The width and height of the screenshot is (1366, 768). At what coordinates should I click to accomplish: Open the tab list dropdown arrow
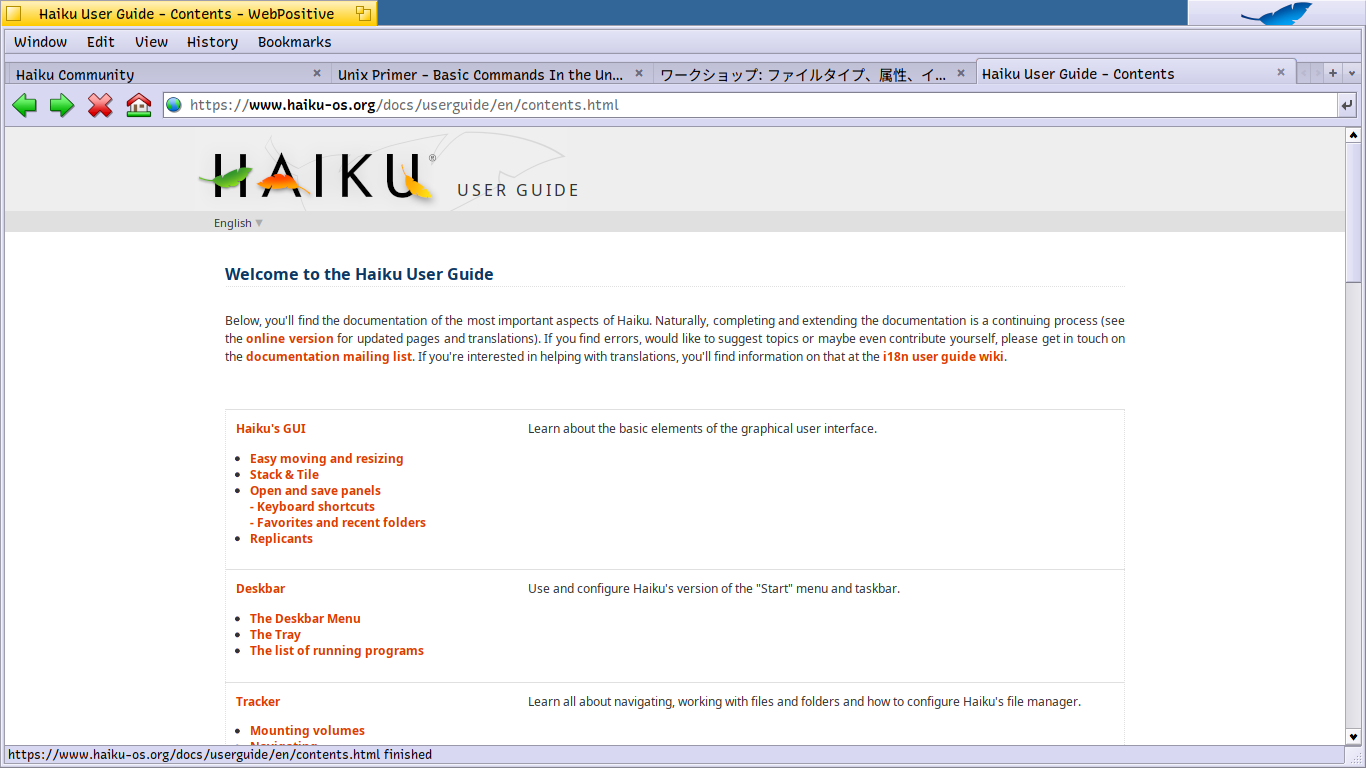1351,73
